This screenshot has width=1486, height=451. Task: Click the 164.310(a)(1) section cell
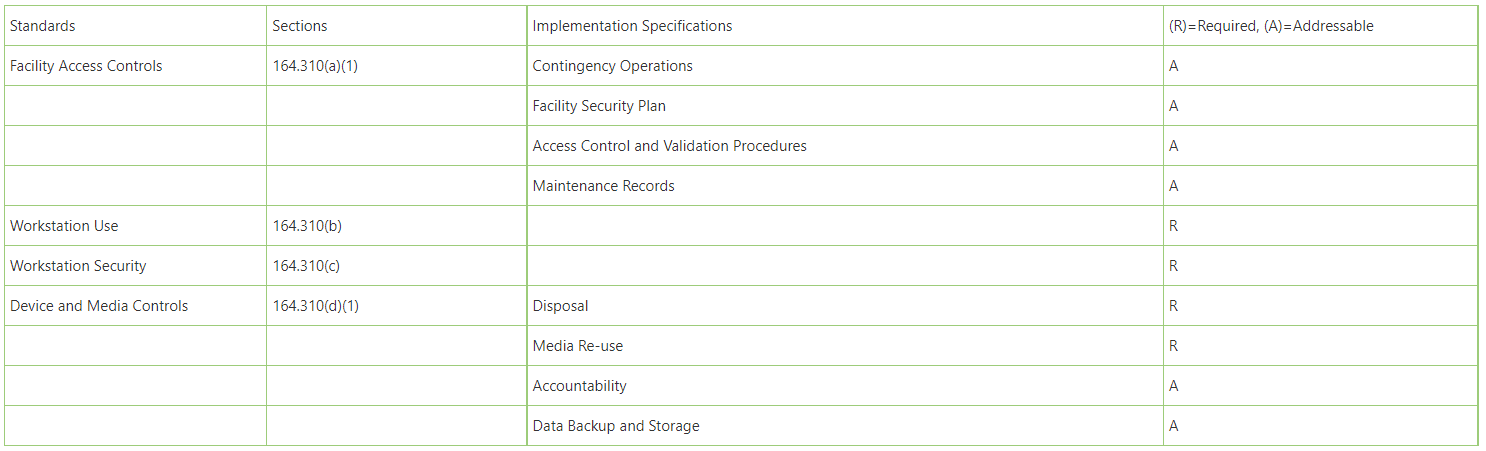(x=396, y=66)
